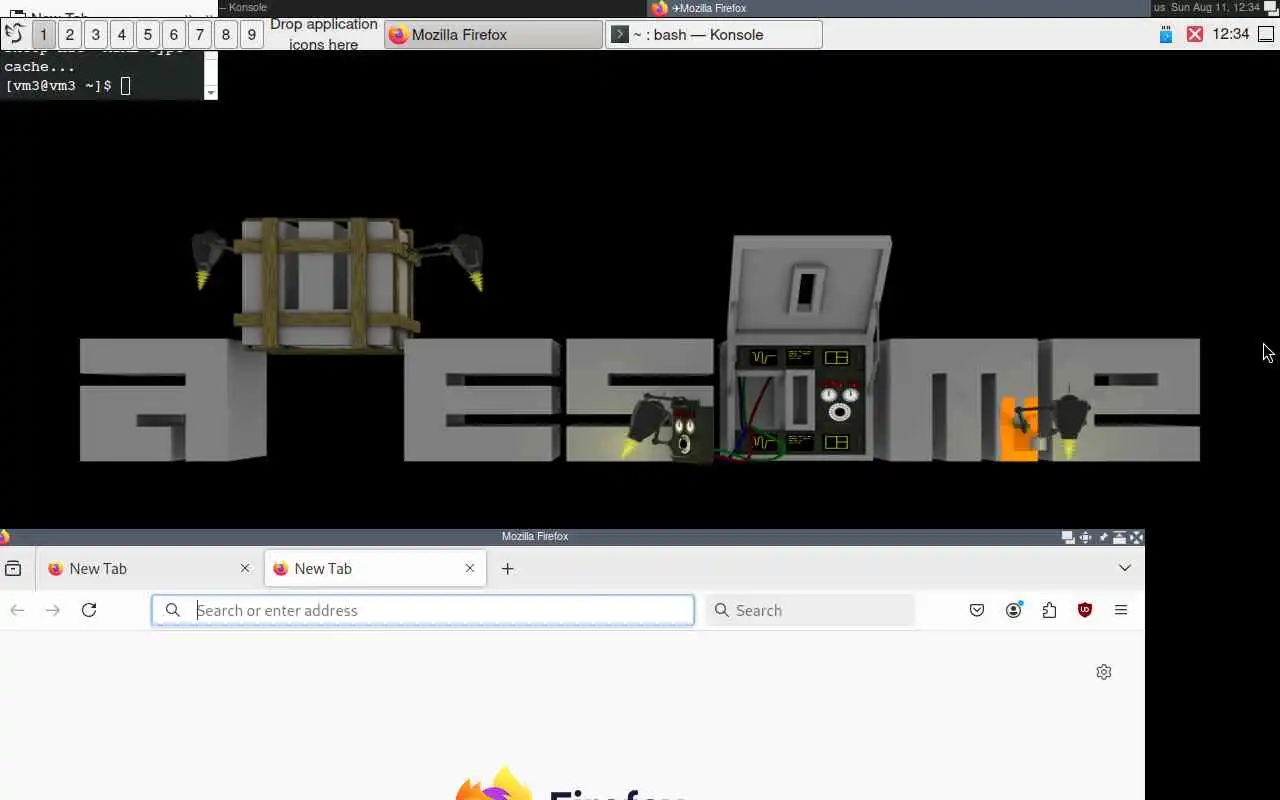Focus Mozilla Firefox in the taskbar
The width and height of the screenshot is (1280, 800).
click(493, 34)
